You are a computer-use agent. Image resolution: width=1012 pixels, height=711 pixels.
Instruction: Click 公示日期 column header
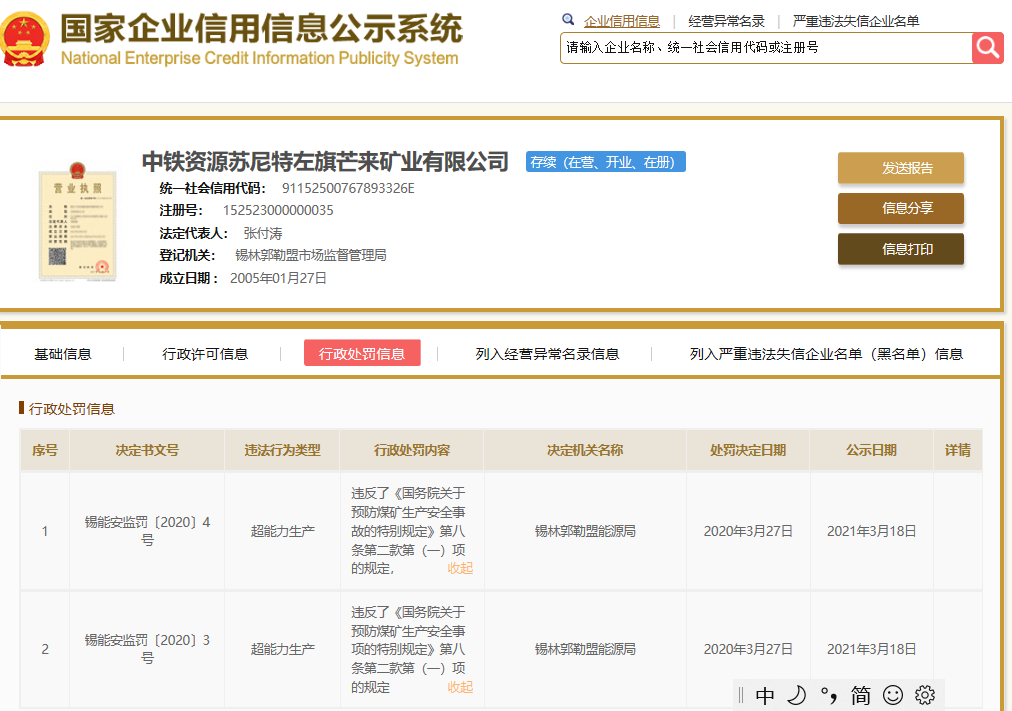pos(871,450)
